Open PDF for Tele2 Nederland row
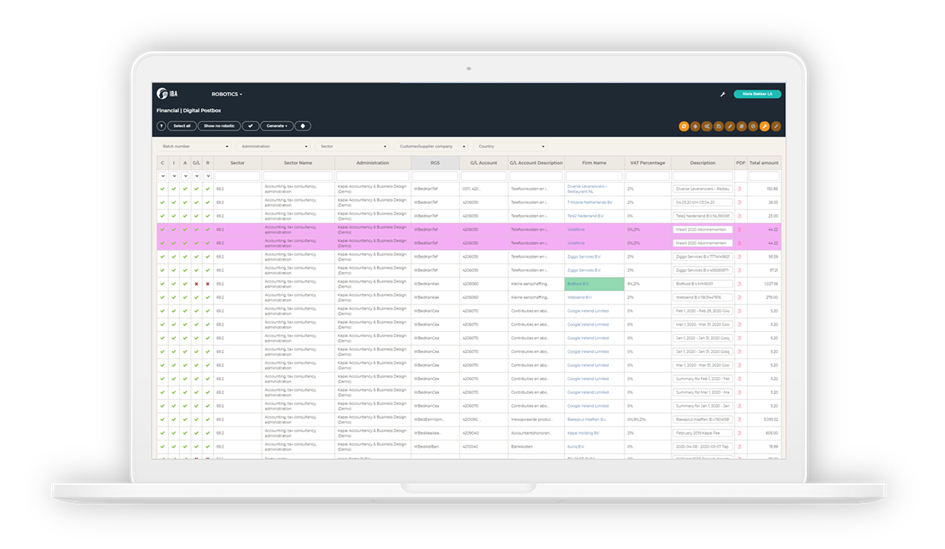Screen dimensions: 945x549 pos(739,216)
